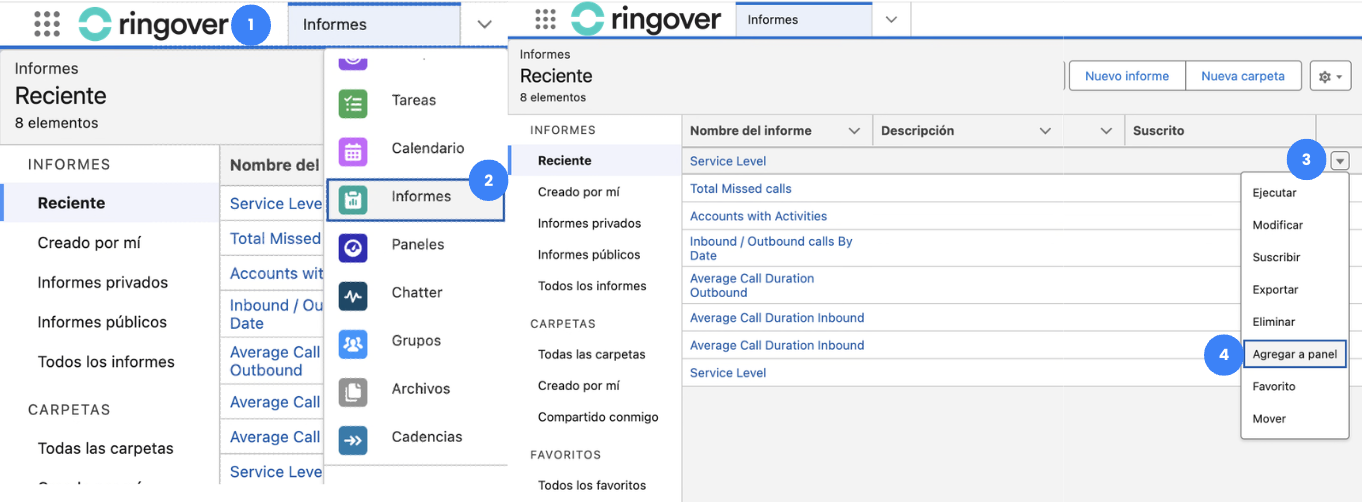This screenshot has width=1362, height=502.
Task: Click the Tareas icon in navigation menu
Action: (x=353, y=101)
